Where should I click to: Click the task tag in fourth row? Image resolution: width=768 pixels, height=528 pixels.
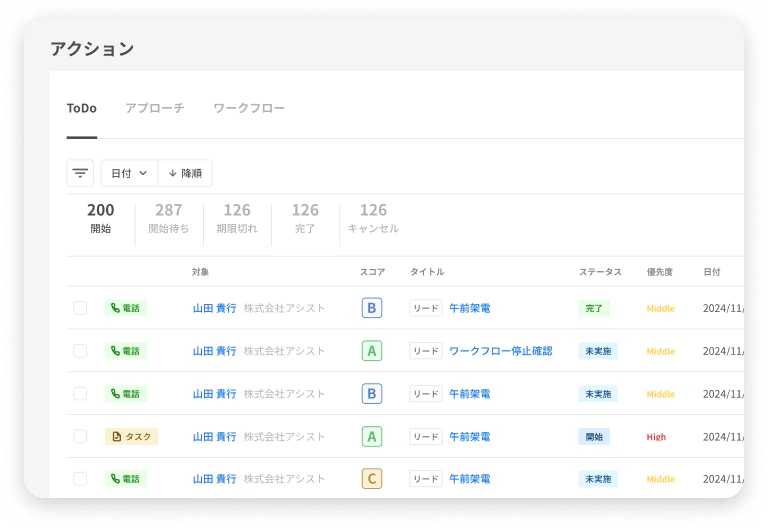coord(131,437)
